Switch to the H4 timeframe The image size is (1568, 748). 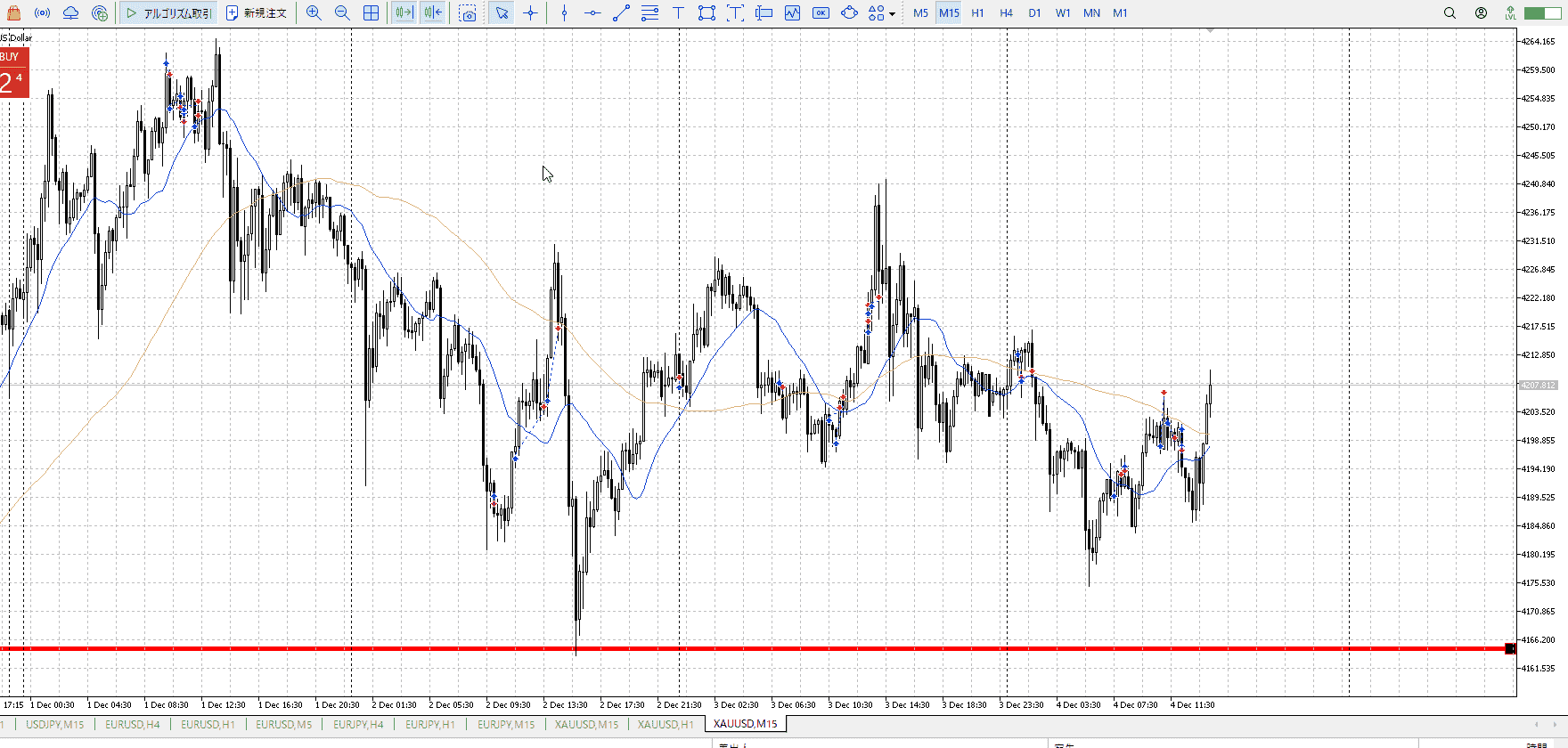[x=1006, y=13]
